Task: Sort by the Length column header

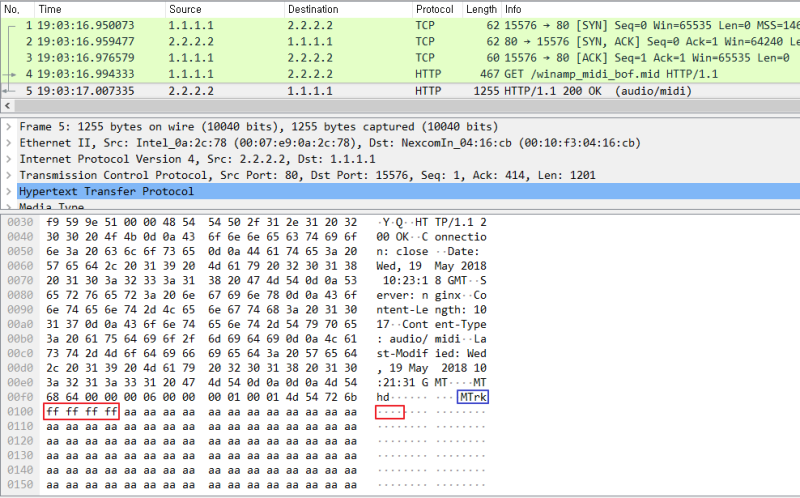Action: tap(481, 9)
